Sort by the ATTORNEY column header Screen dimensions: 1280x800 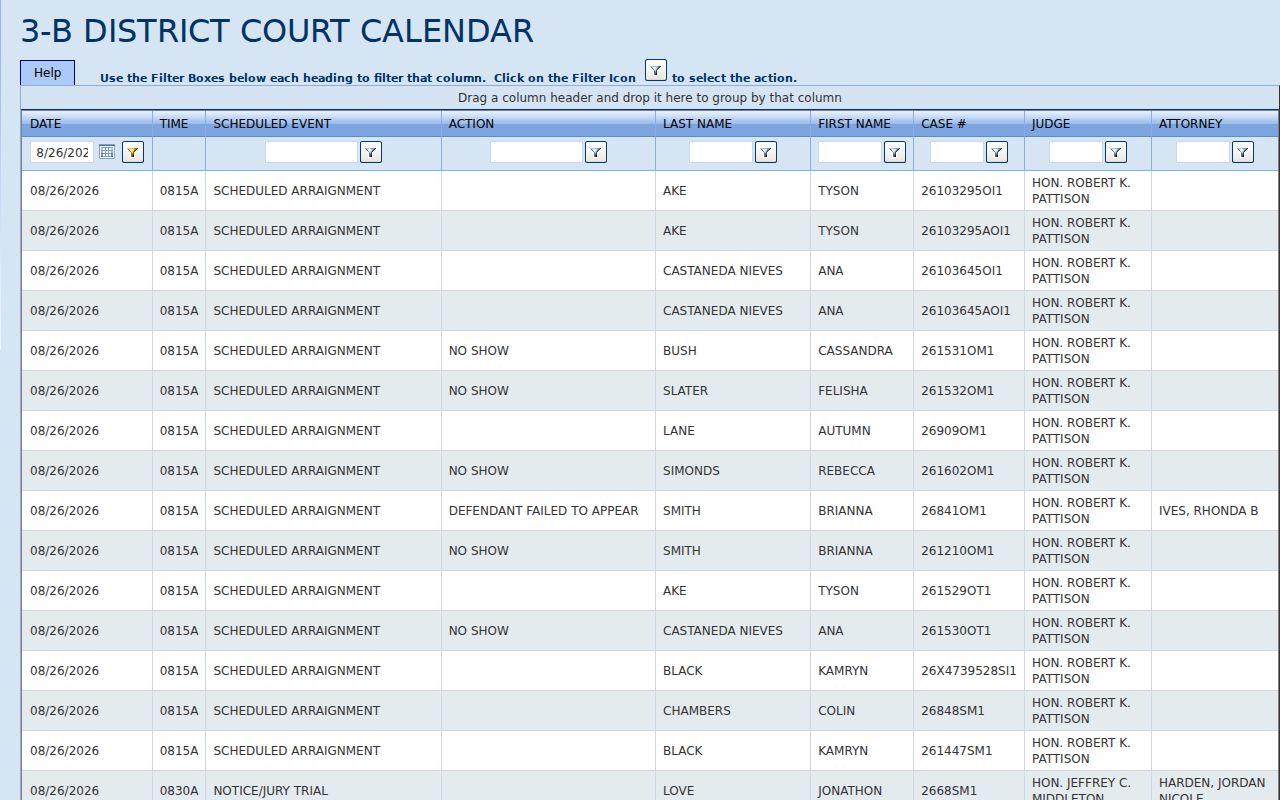click(1190, 124)
